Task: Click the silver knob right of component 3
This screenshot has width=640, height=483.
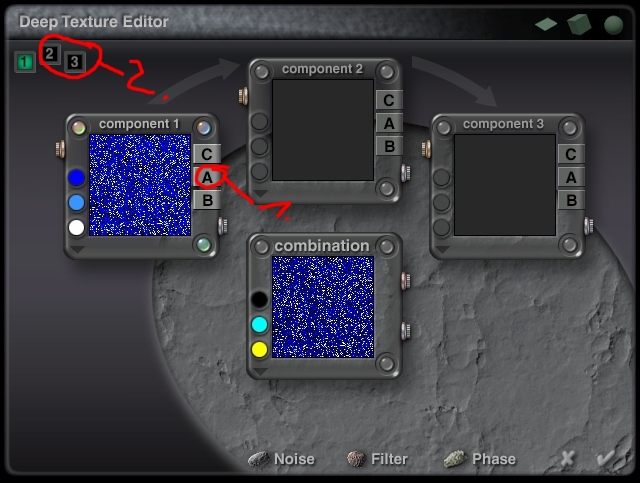Action: 589,226
